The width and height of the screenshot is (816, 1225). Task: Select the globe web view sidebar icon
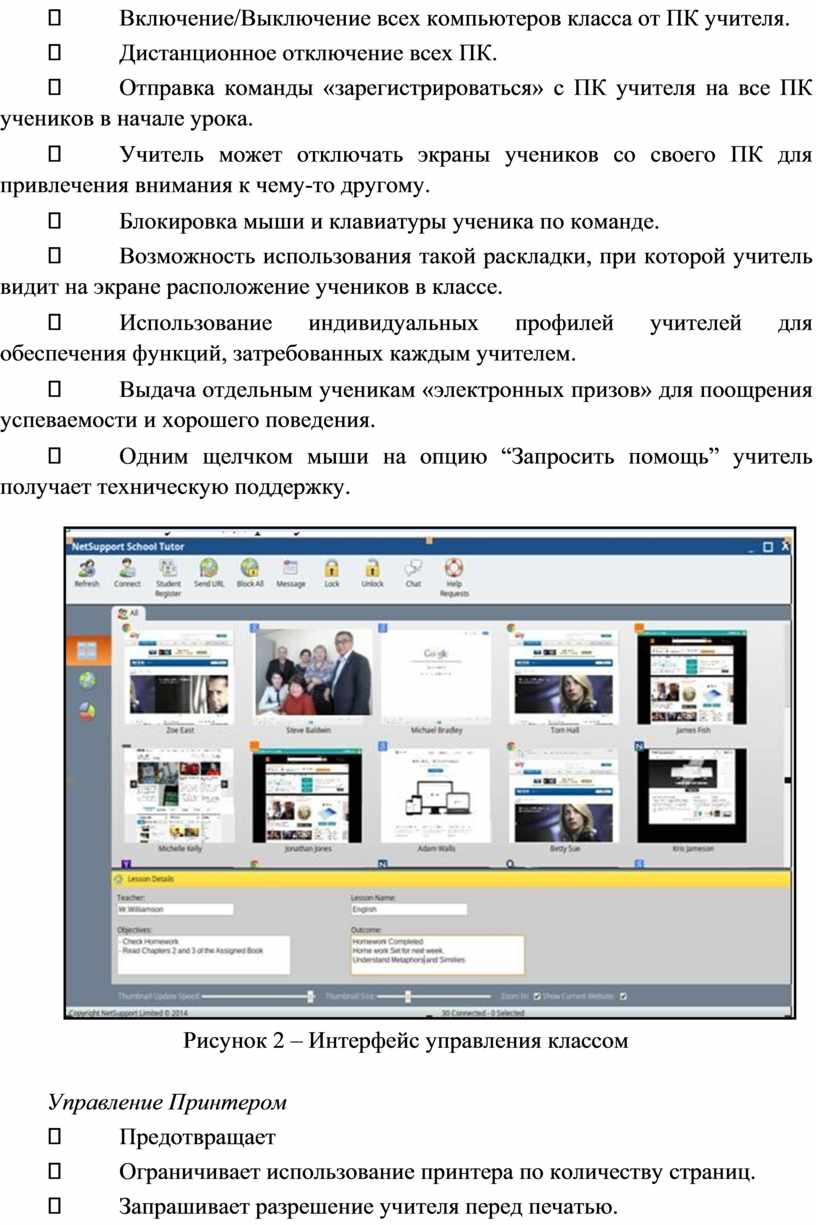pyautogui.click(x=87, y=681)
